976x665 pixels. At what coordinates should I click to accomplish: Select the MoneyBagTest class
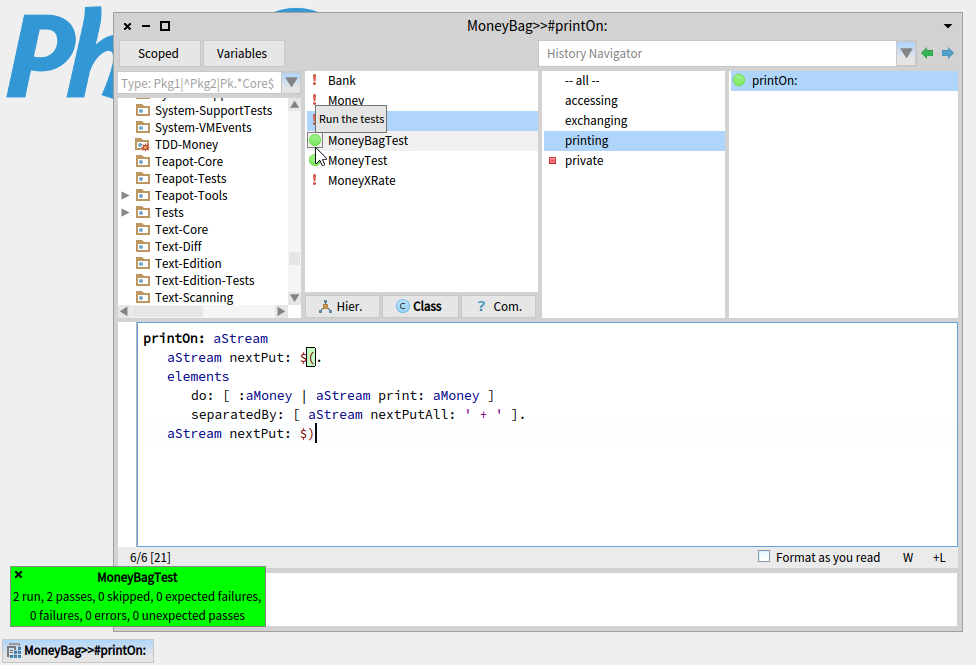422,141
